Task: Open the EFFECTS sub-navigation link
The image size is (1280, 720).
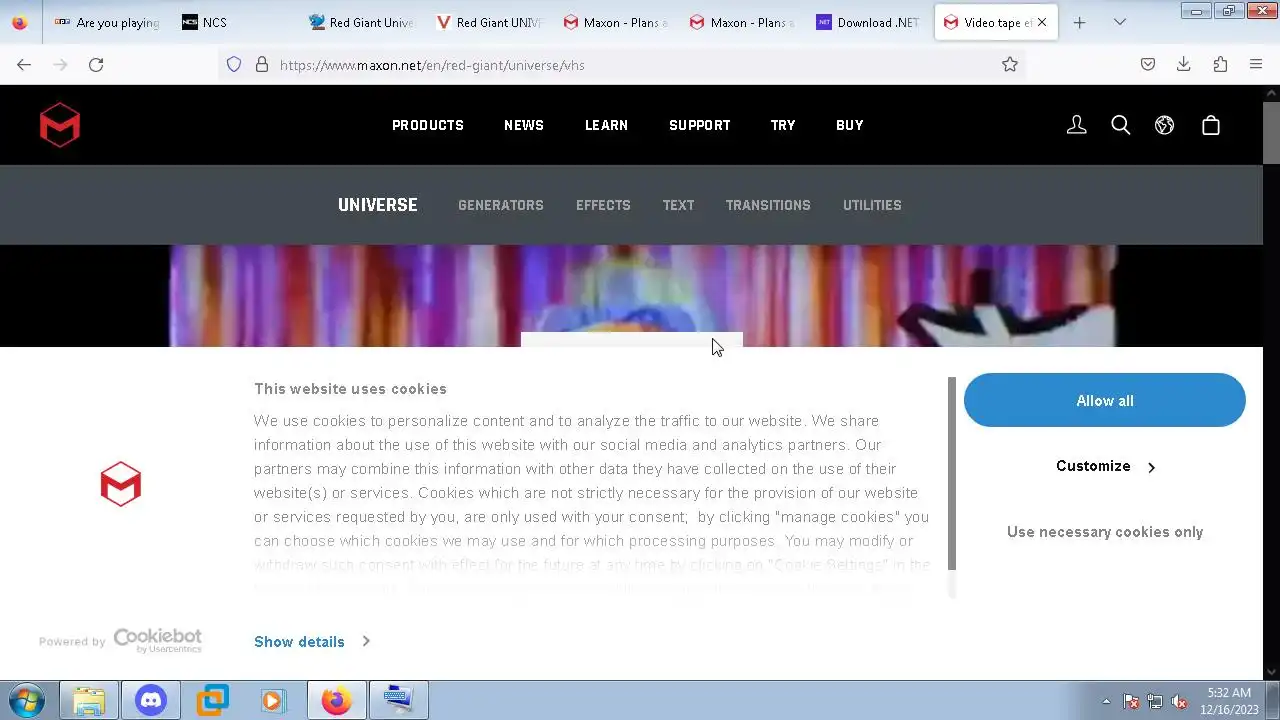Action: pyautogui.click(x=603, y=205)
